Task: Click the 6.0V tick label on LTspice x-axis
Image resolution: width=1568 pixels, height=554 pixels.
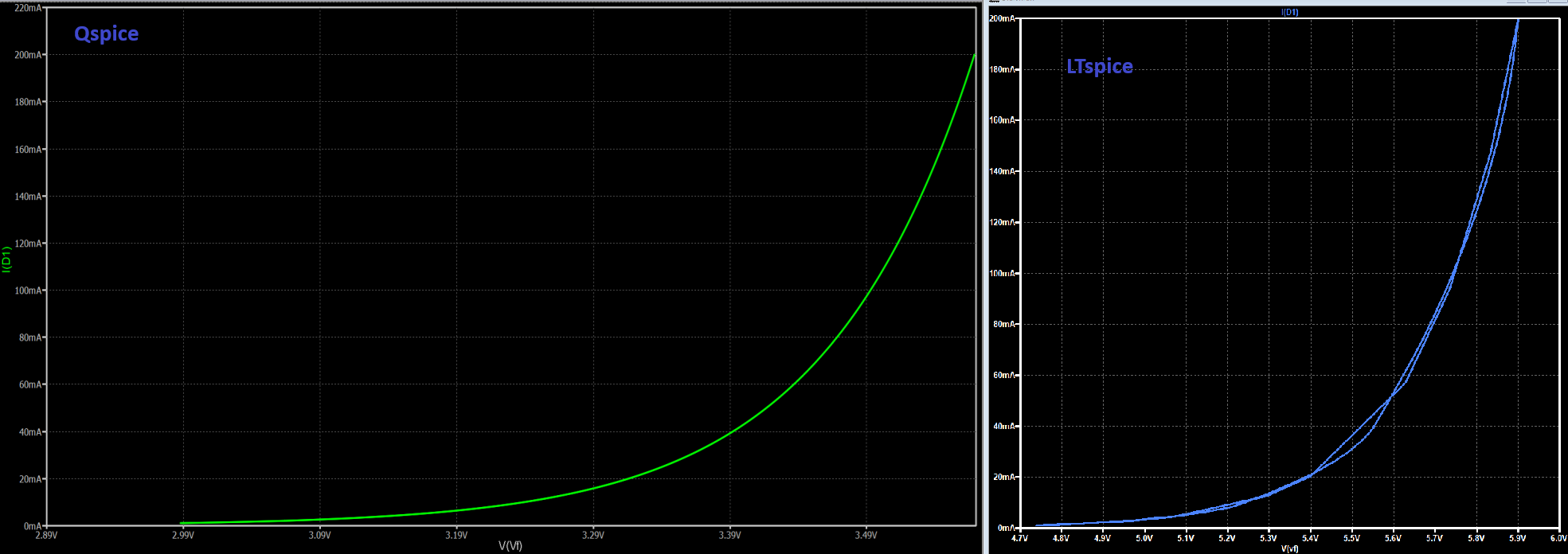Action: 1558,538
